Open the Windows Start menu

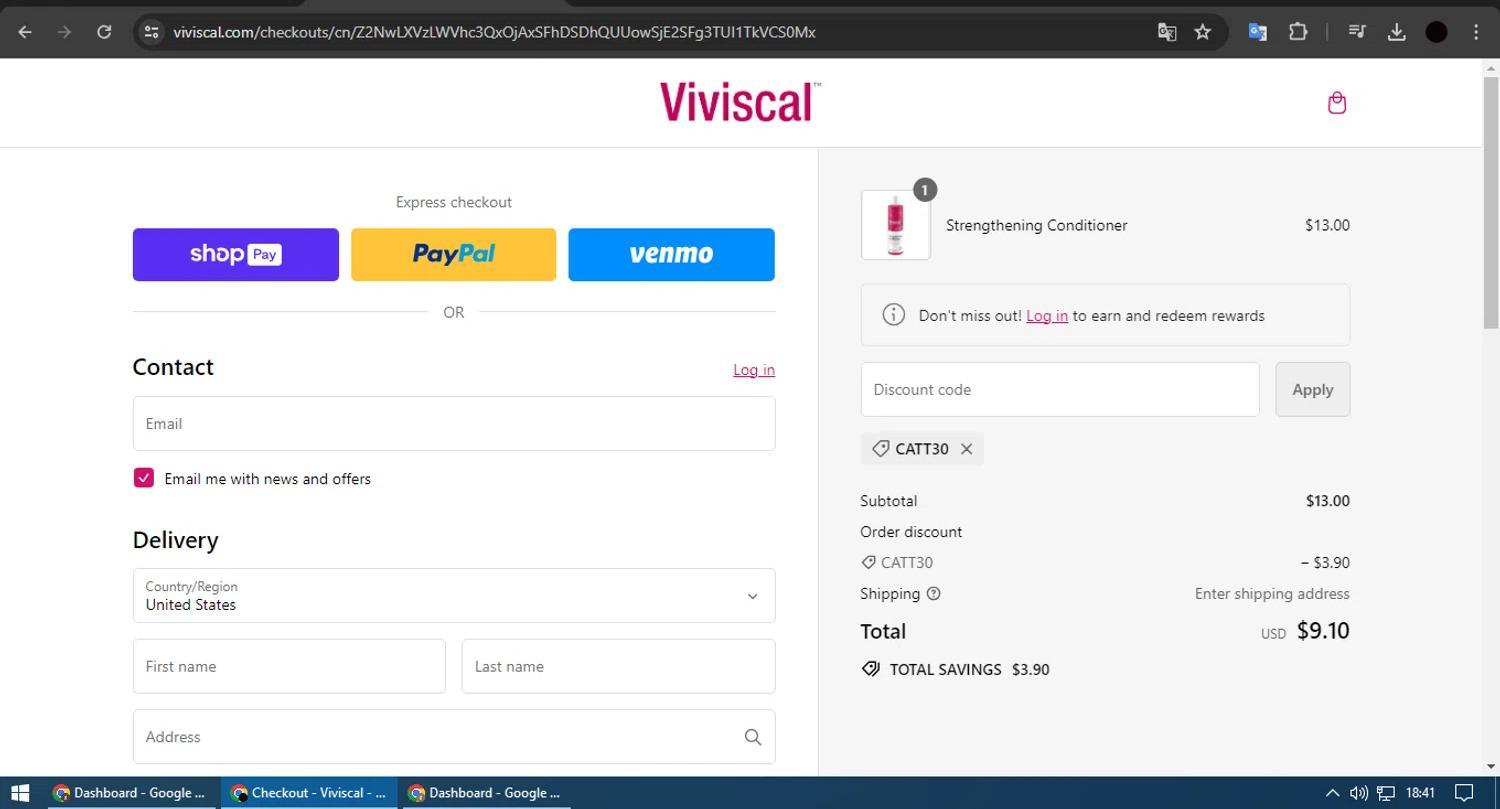click(20, 793)
